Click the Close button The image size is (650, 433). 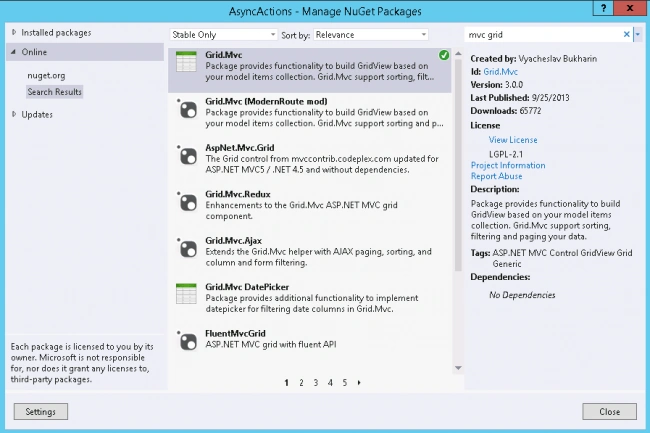(609, 411)
